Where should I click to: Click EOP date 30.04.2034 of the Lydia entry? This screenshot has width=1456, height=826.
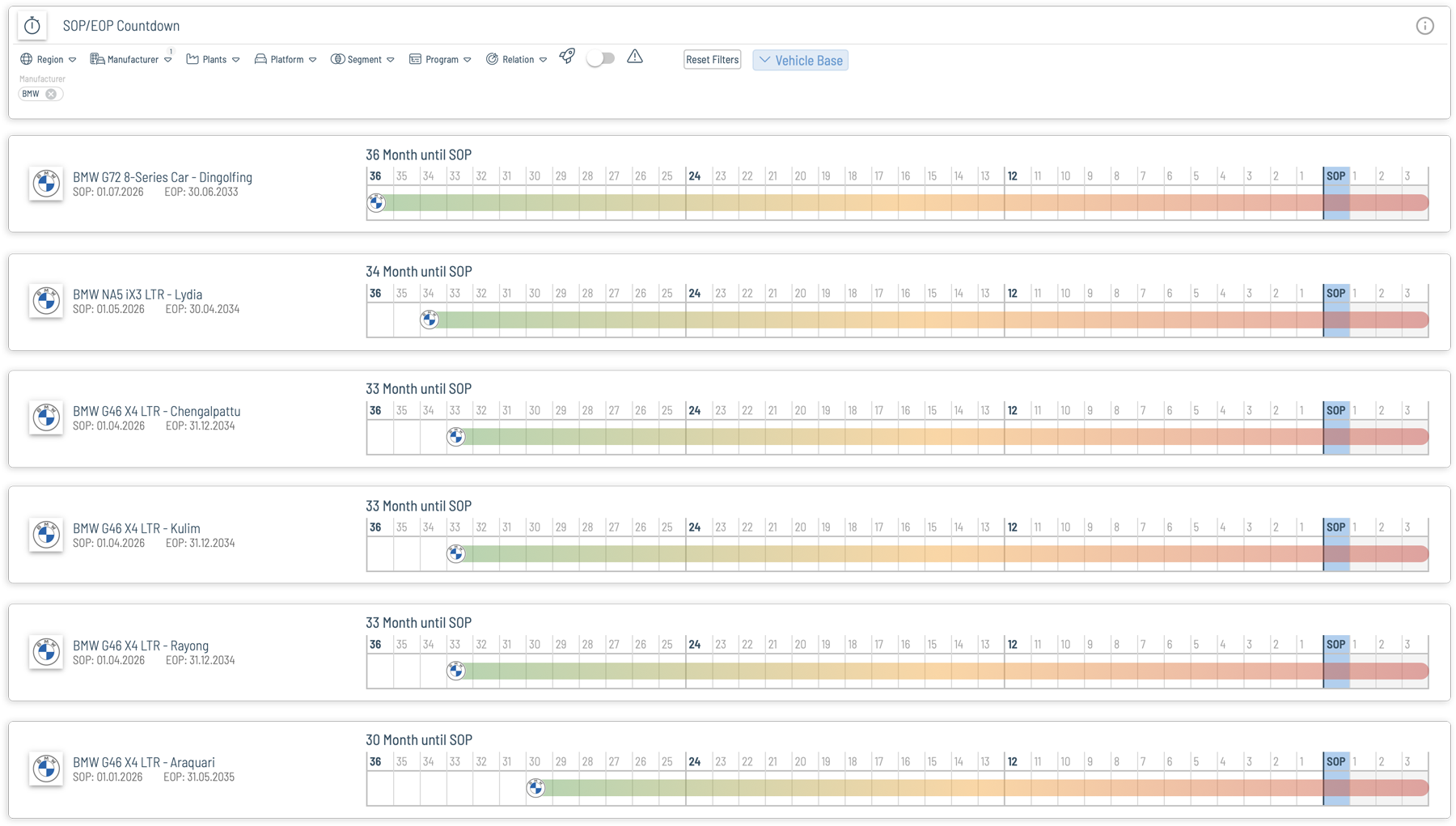pos(202,309)
